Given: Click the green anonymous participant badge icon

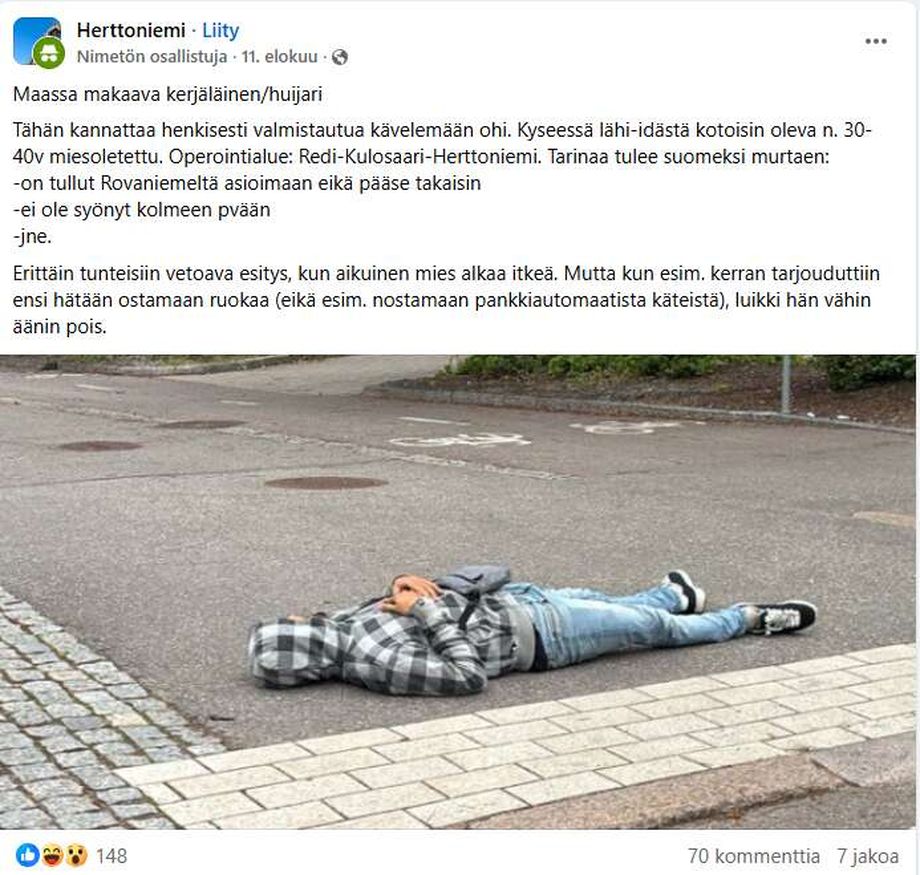Looking at the screenshot, I should click(49, 54).
